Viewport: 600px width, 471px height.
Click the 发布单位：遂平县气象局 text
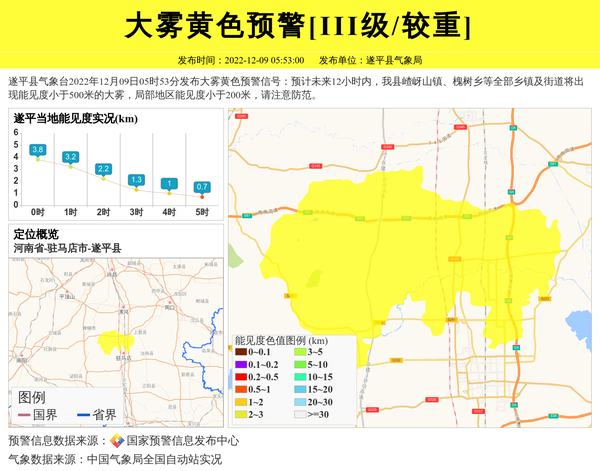pyautogui.click(x=370, y=60)
